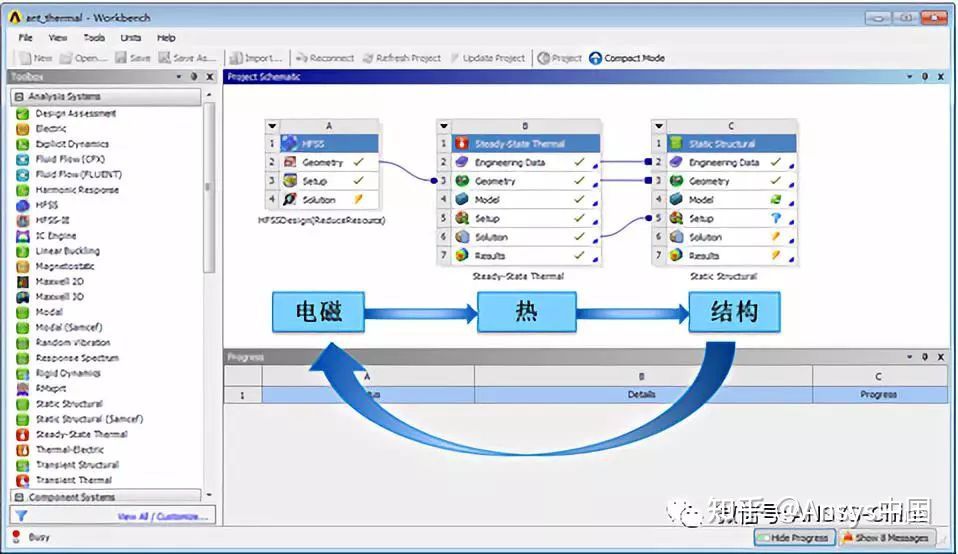
Task: Select Steady-State Thermal toolbox icon
Action: (x=23, y=434)
